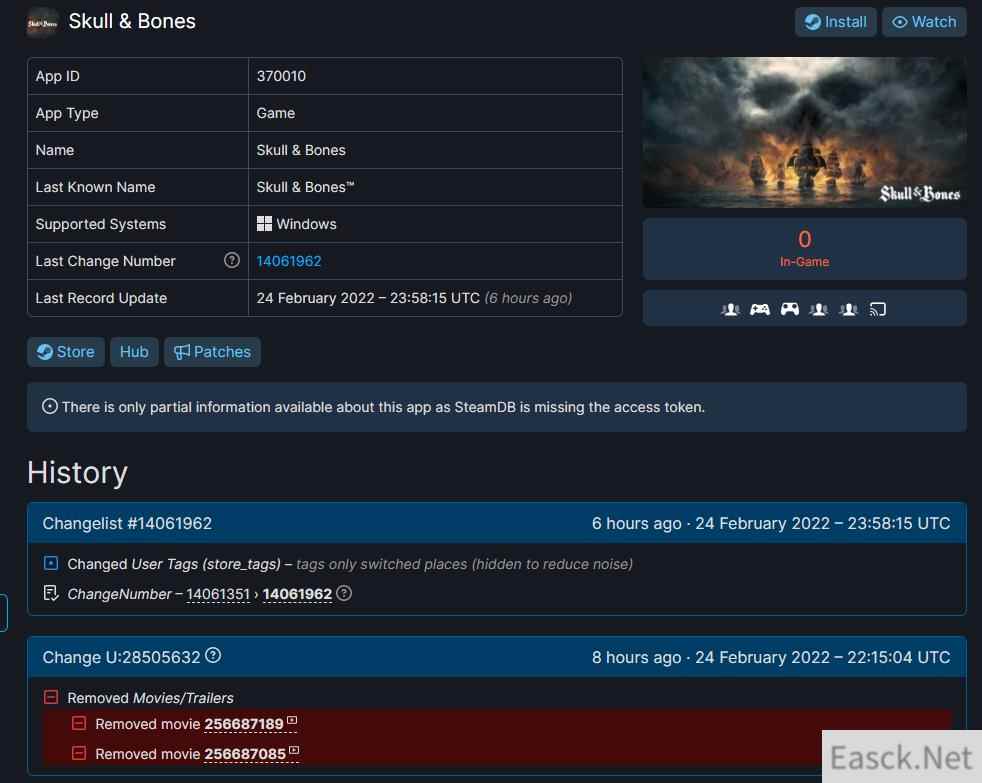This screenshot has width=982, height=783.
Task: Click new change number 14061962 in history
Action: (x=297, y=594)
